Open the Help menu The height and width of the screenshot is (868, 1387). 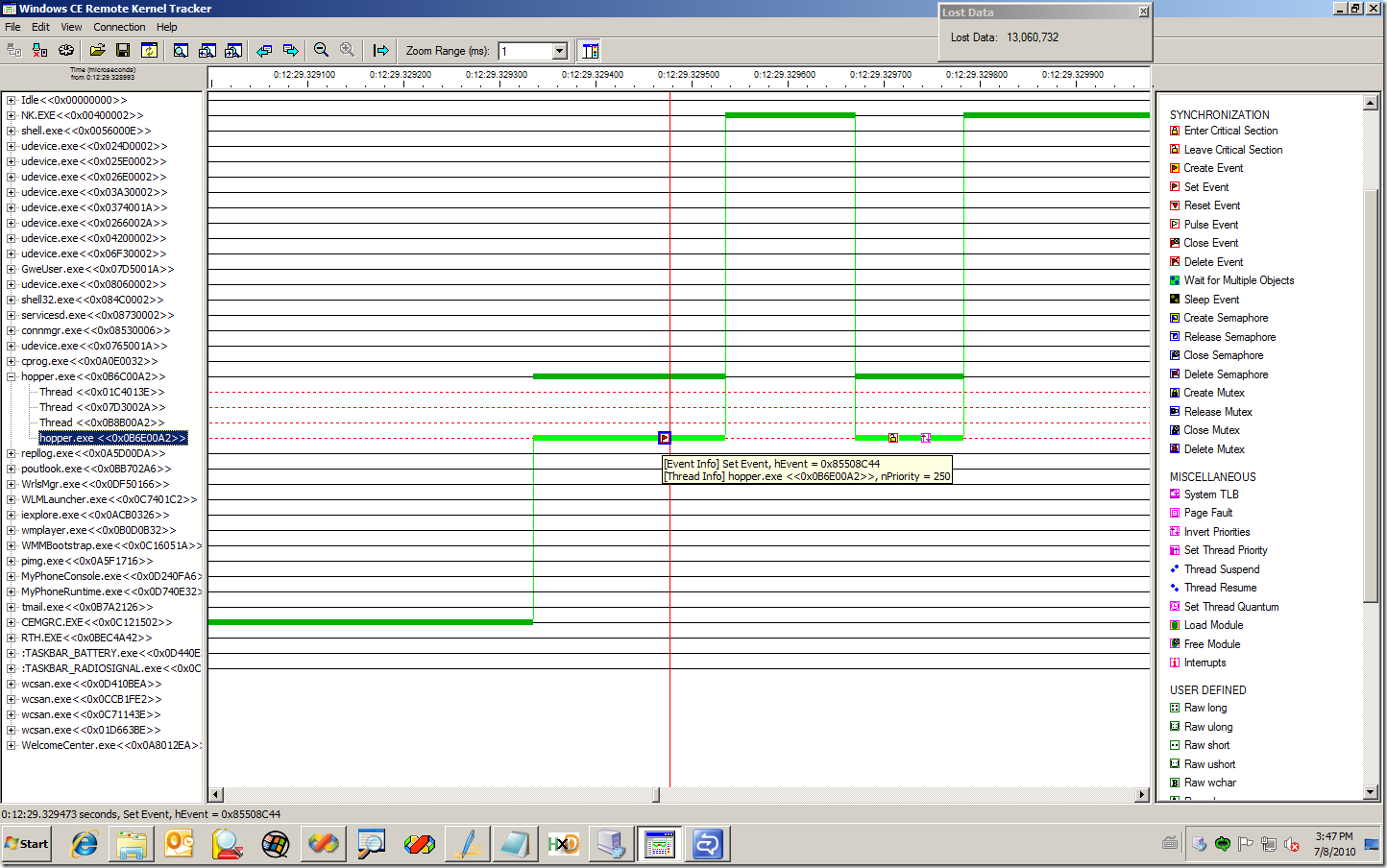(x=167, y=27)
